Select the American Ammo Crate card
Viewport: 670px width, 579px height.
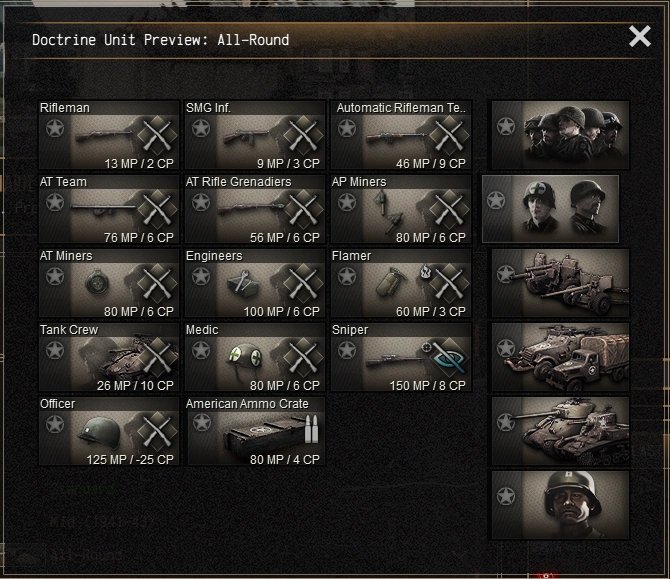tap(255, 431)
